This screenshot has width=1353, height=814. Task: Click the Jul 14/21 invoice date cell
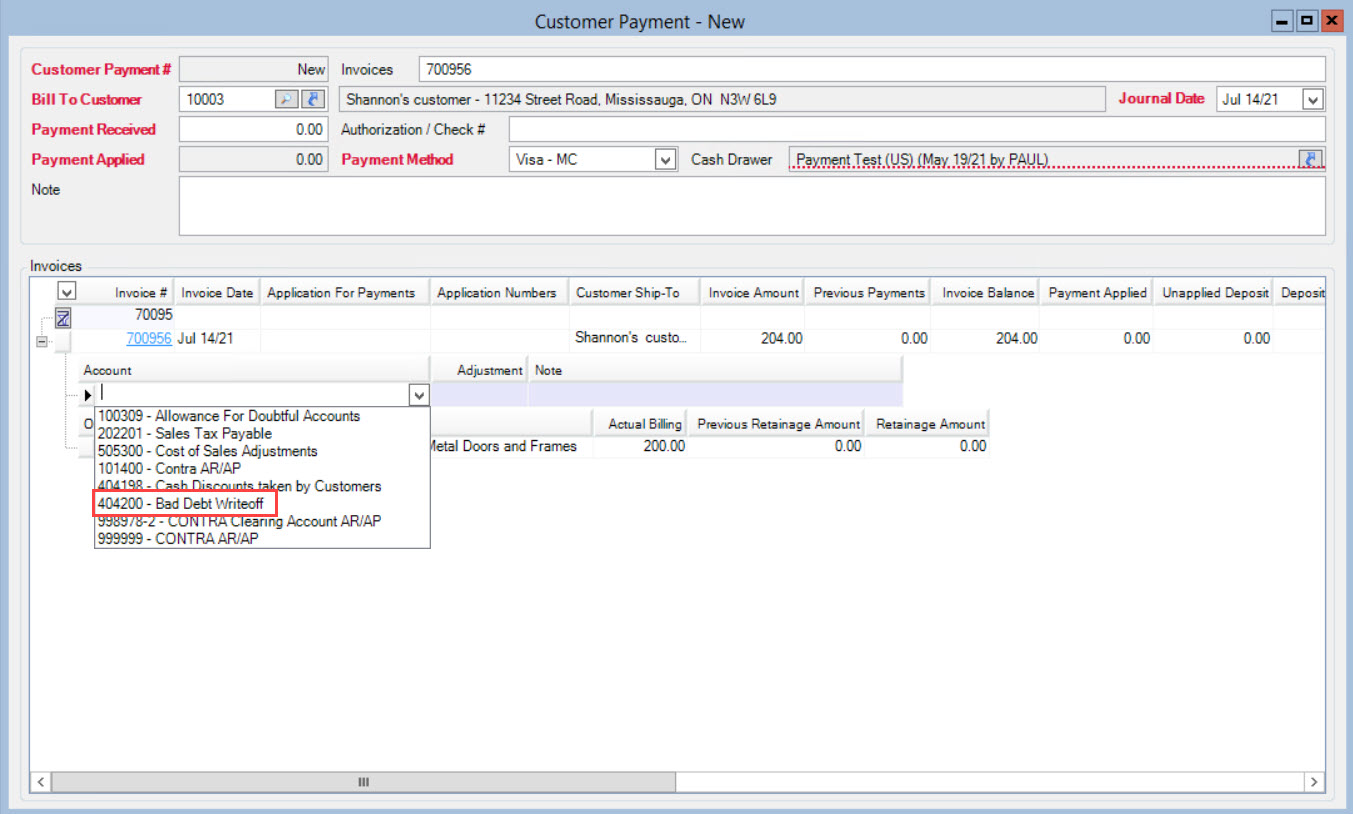point(217,339)
